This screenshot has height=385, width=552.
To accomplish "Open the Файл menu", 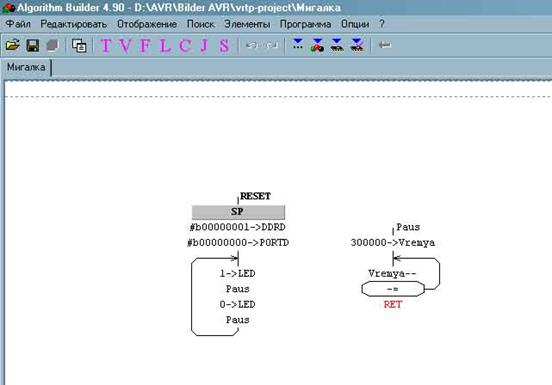I will tap(18, 24).
